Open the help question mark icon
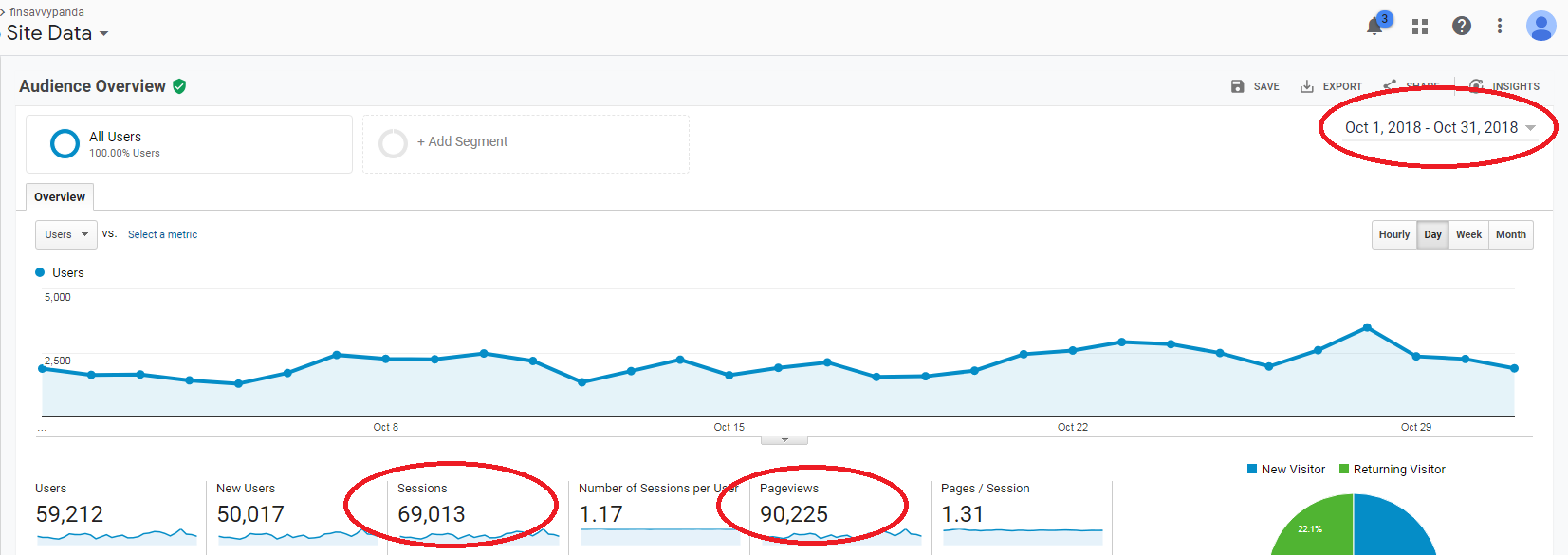The width and height of the screenshot is (1568, 555). pyautogui.click(x=1462, y=26)
